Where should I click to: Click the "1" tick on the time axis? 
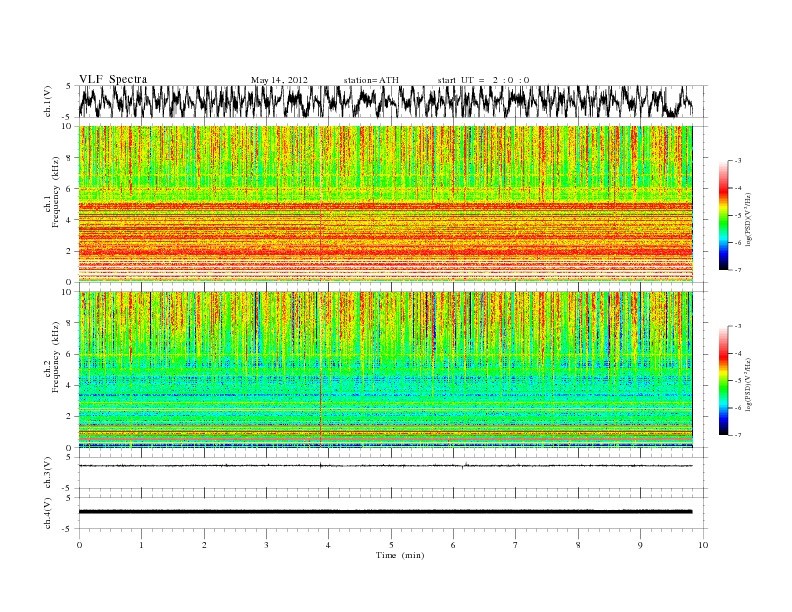[x=141, y=545]
